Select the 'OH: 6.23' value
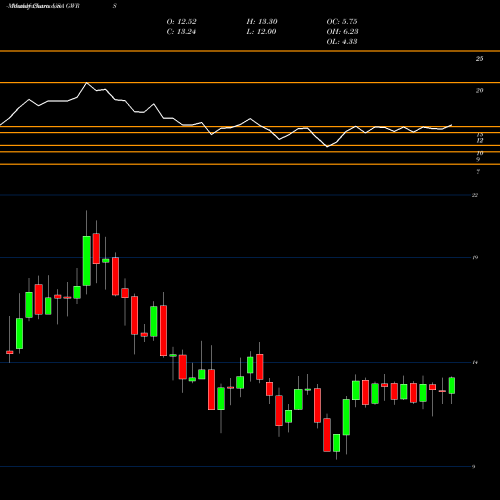Screen dimensions: 500x500 (342, 32)
